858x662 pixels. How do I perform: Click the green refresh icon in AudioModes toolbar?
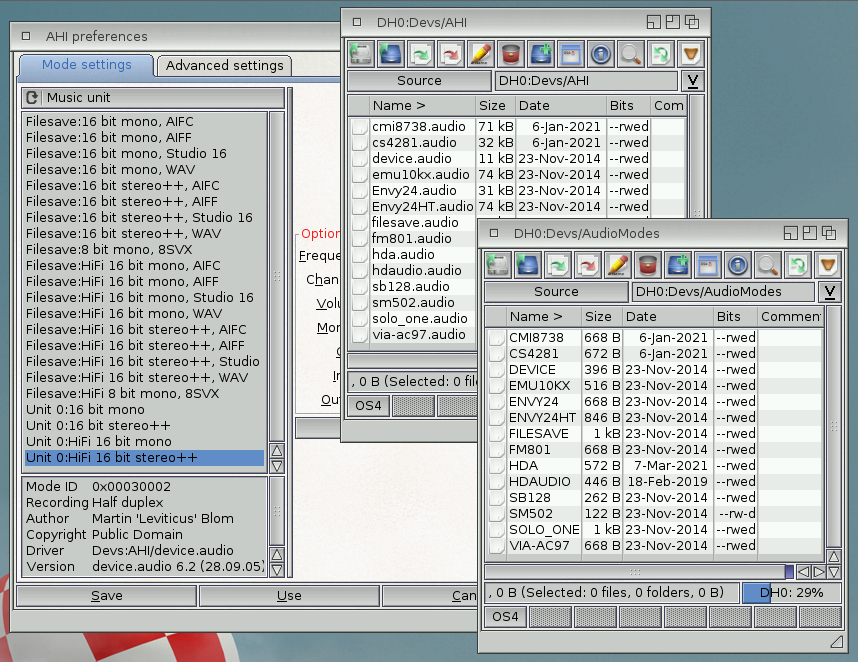click(x=797, y=265)
